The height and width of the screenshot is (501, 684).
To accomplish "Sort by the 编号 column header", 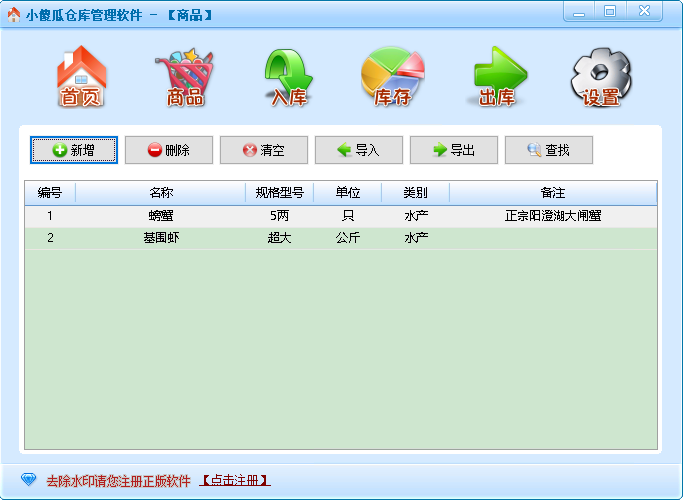I will 50,193.
